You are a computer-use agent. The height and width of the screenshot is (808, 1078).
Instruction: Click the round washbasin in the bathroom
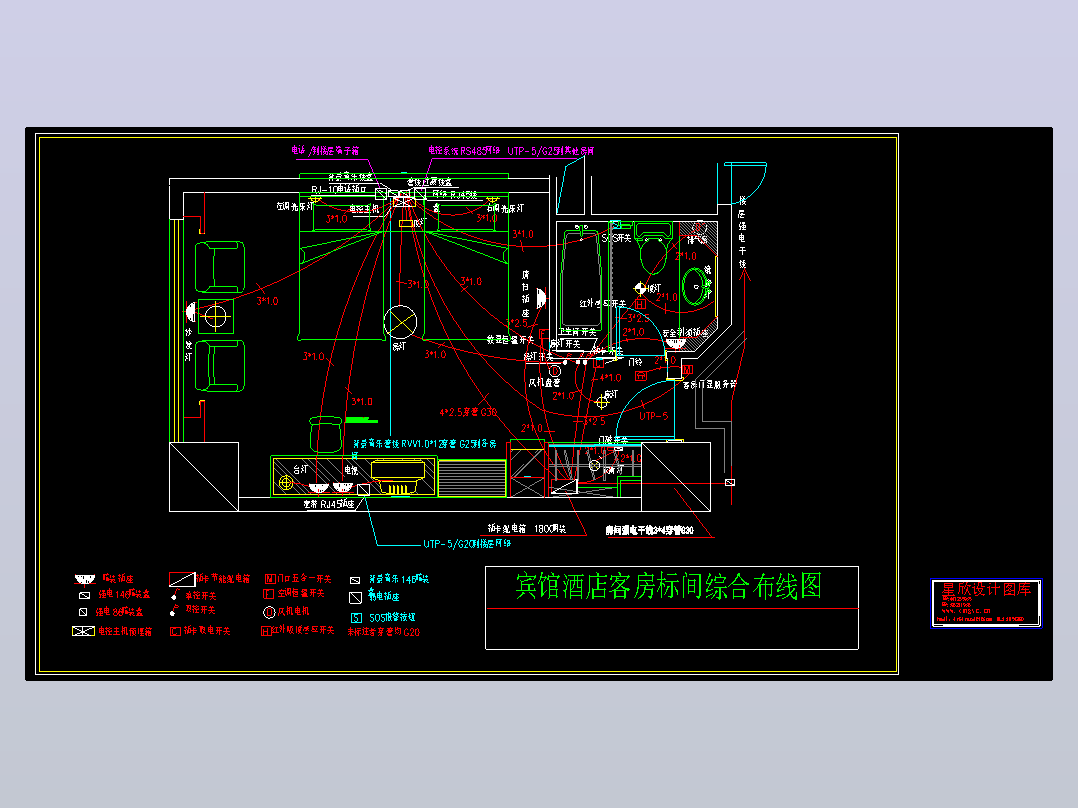pos(696,286)
